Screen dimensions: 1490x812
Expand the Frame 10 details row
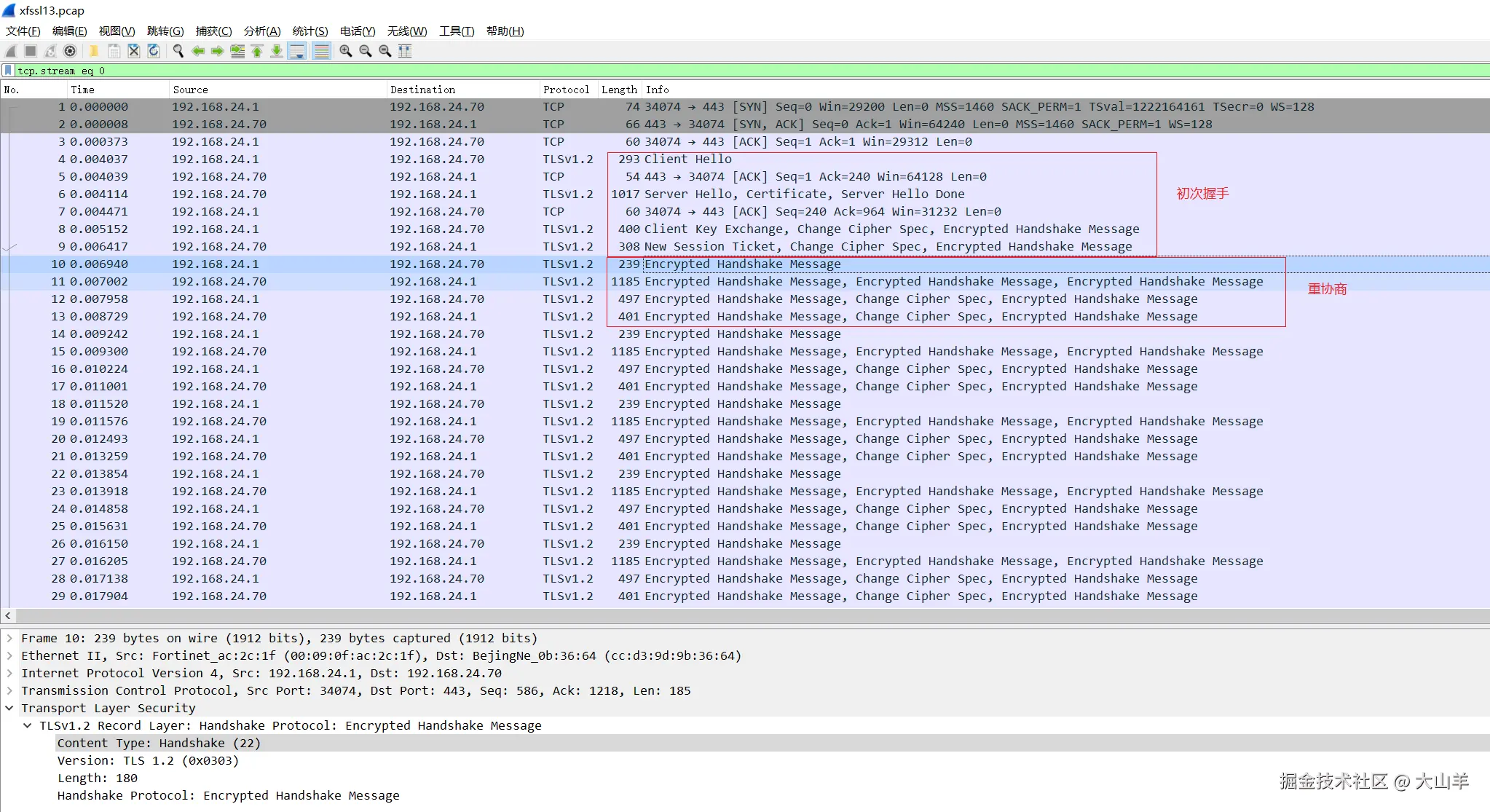[9, 638]
